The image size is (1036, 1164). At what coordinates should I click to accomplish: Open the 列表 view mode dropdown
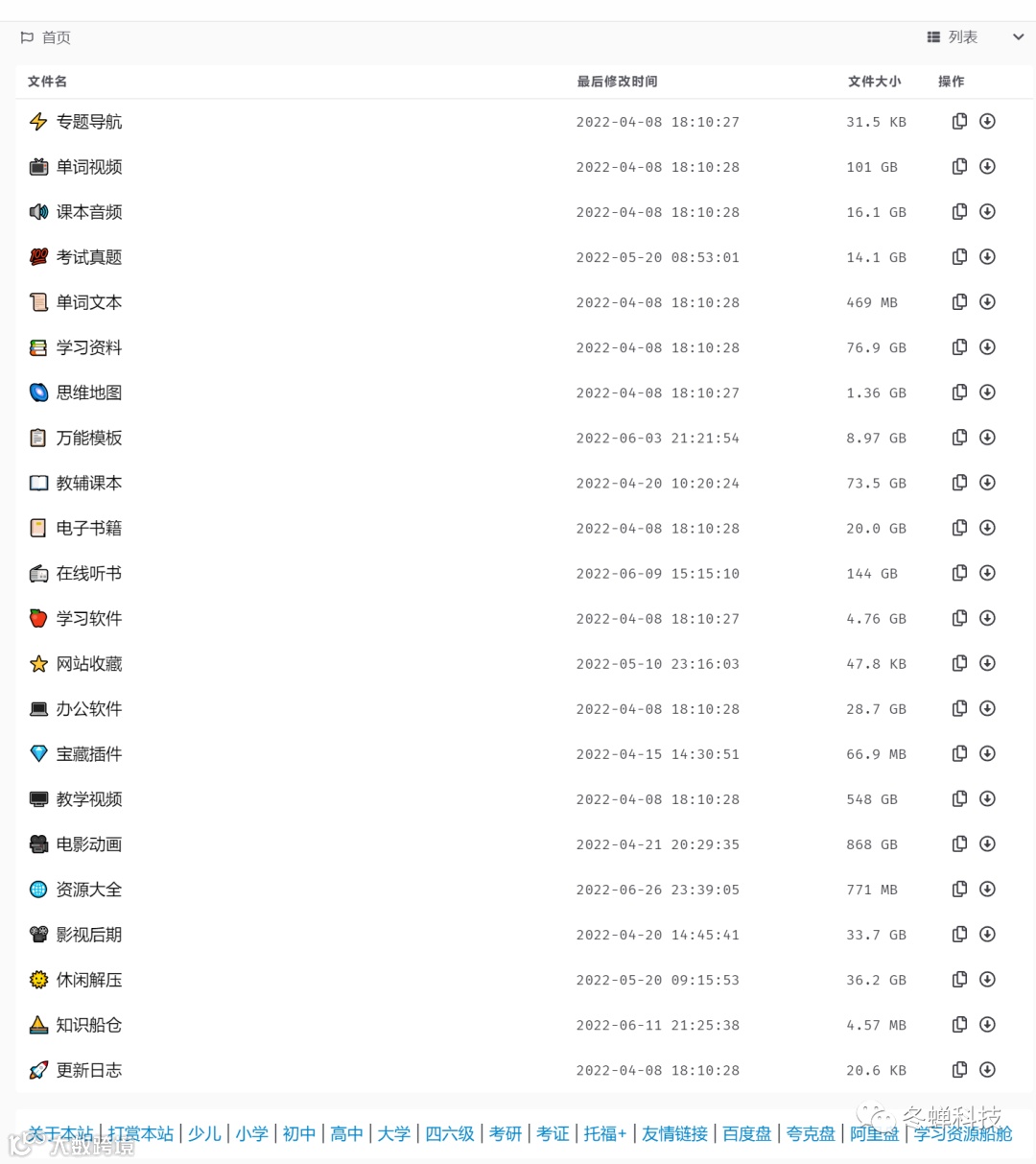953,37
